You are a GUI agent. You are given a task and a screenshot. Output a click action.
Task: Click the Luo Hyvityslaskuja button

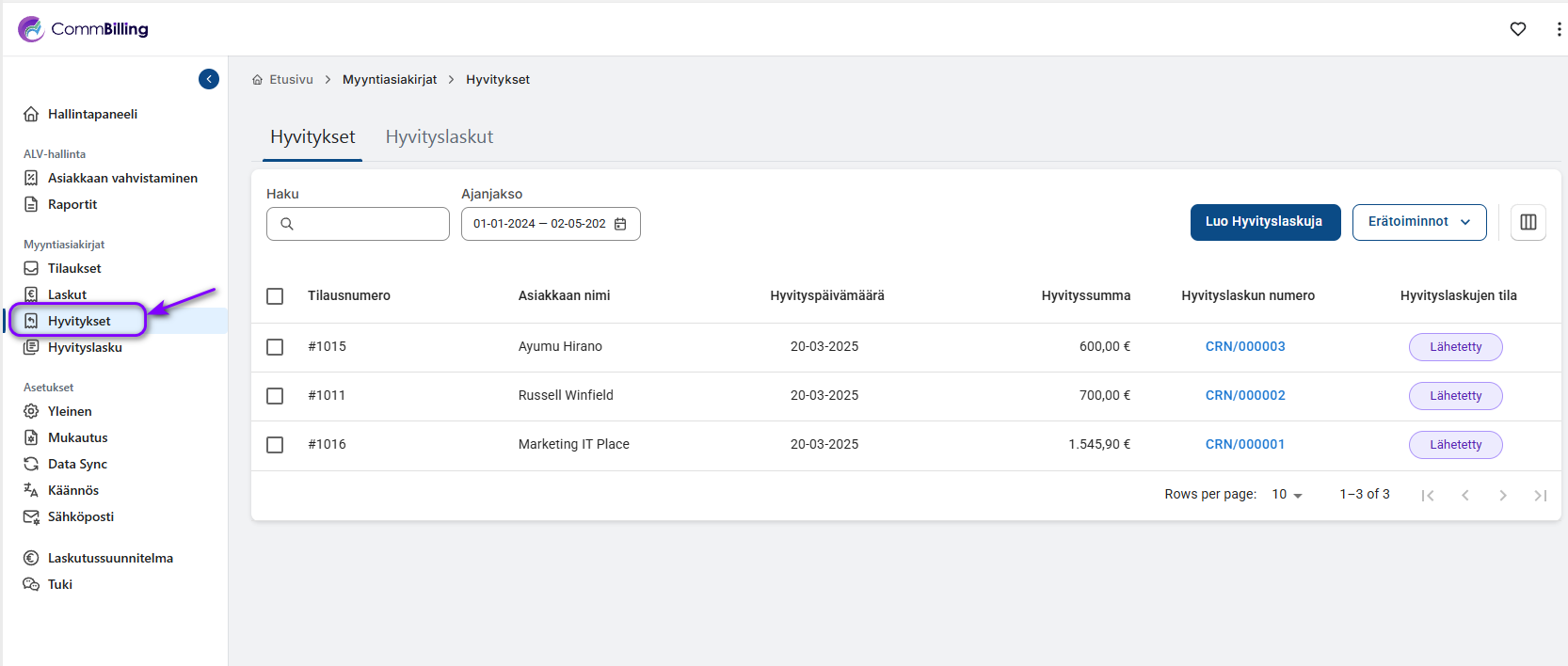[1264, 222]
